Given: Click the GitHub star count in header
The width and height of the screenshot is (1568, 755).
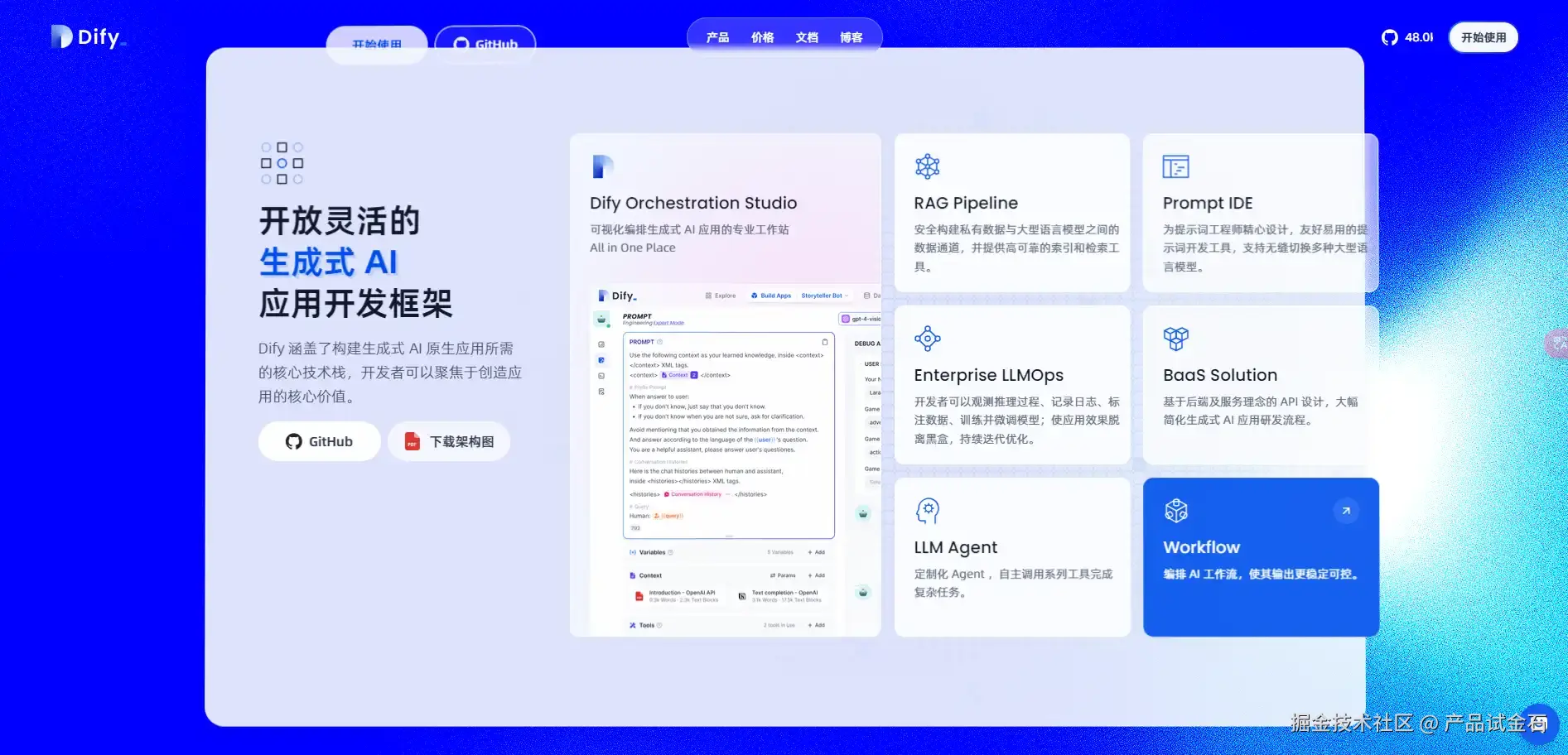Looking at the screenshot, I should point(1407,37).
